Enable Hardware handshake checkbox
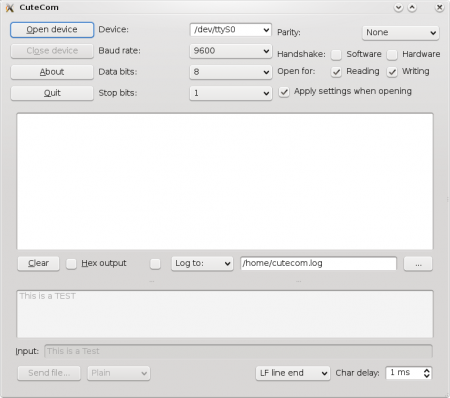Screen dimensions: 450x398 pyautogui.click(x=392, y=55)
